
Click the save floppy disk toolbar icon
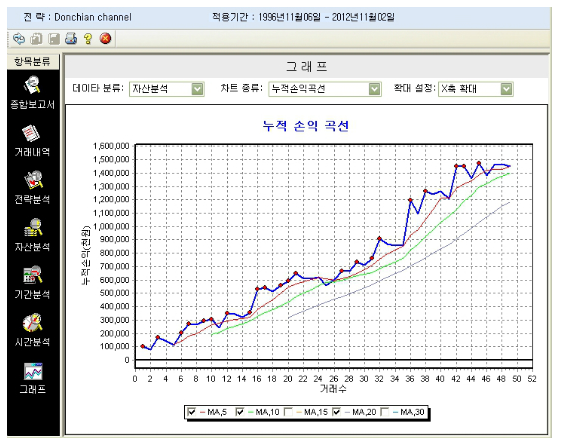[54, 39]
